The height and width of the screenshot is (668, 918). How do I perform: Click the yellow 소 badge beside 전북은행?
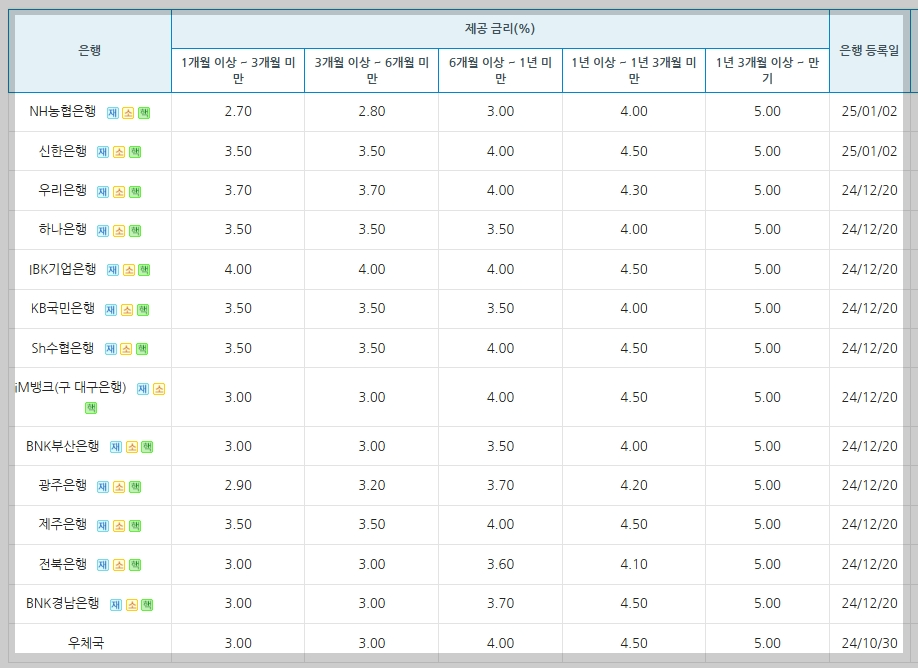pyautogui.click(x=119, y=565)
